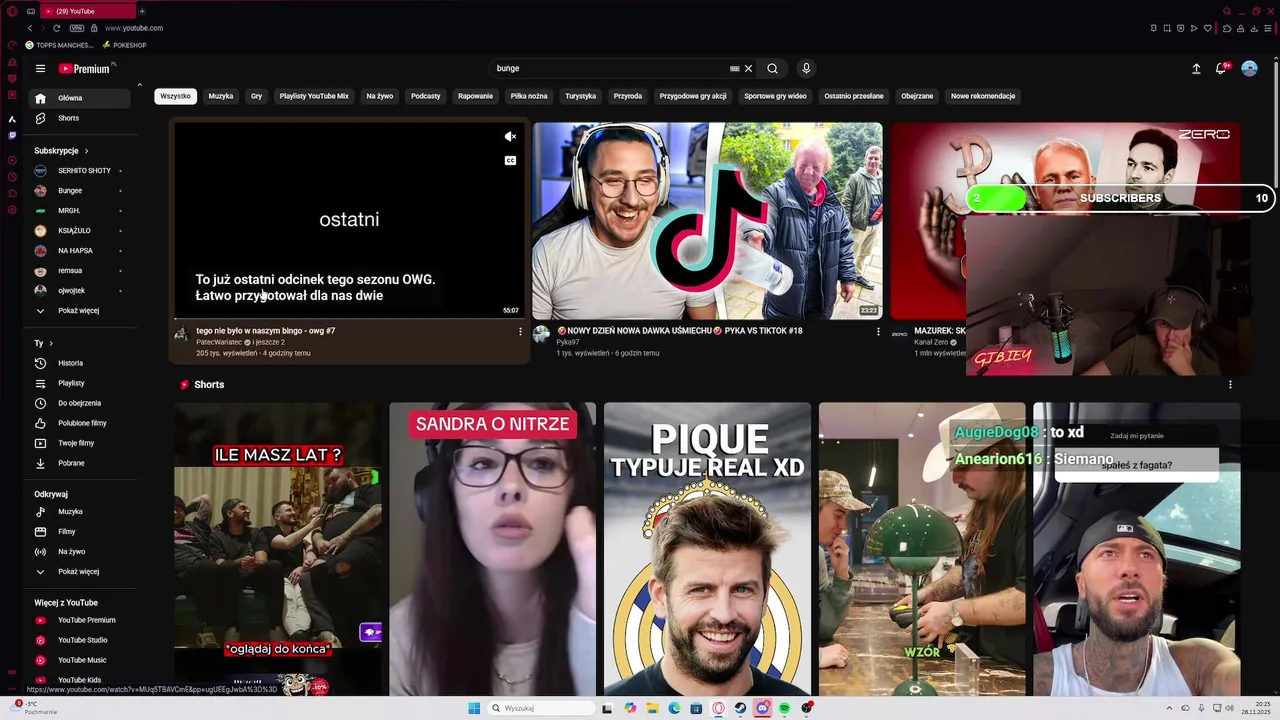Open the 'SANDRA O NITRZE' short
The image size is (1280, 720).
(x=492, y=549)
